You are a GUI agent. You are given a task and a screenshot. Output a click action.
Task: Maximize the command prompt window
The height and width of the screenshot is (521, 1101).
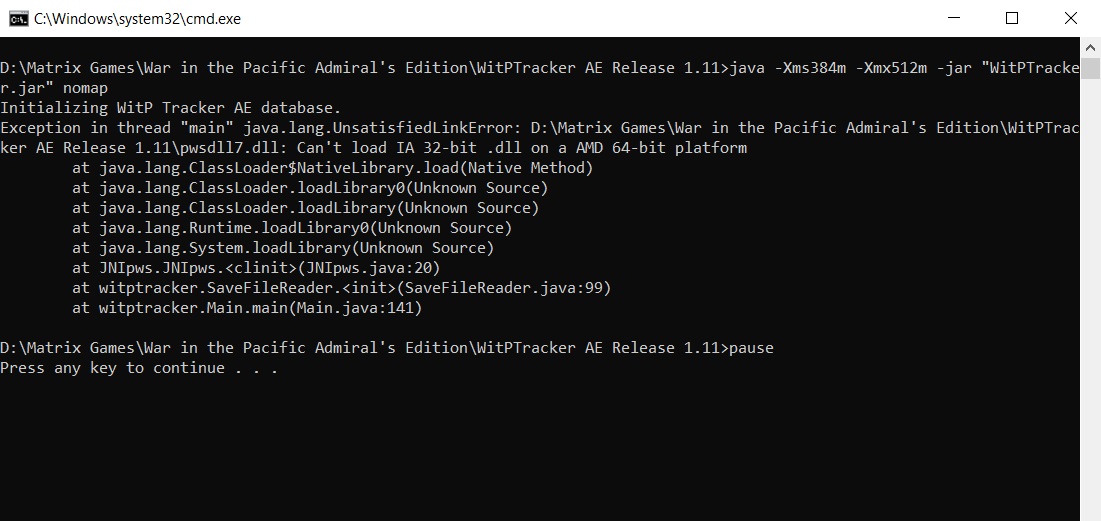click(1012, 18)
